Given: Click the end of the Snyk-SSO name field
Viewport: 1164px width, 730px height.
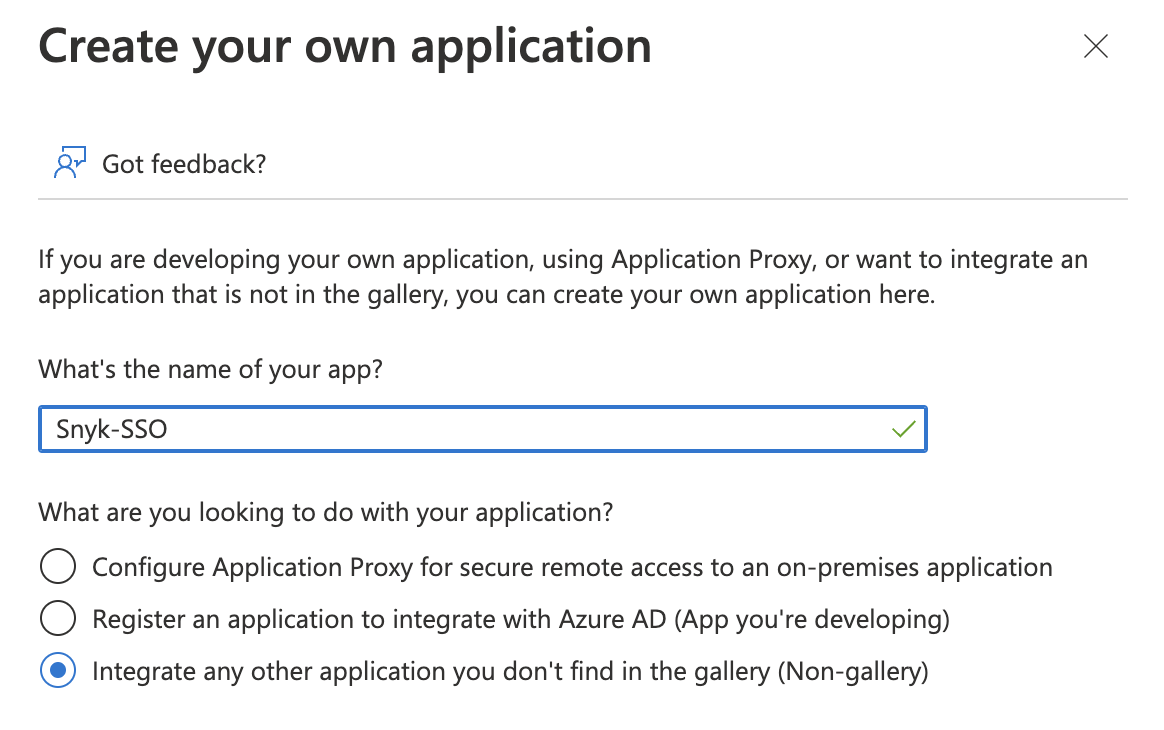Looking at the screenshot, I should tap(850, 428).
